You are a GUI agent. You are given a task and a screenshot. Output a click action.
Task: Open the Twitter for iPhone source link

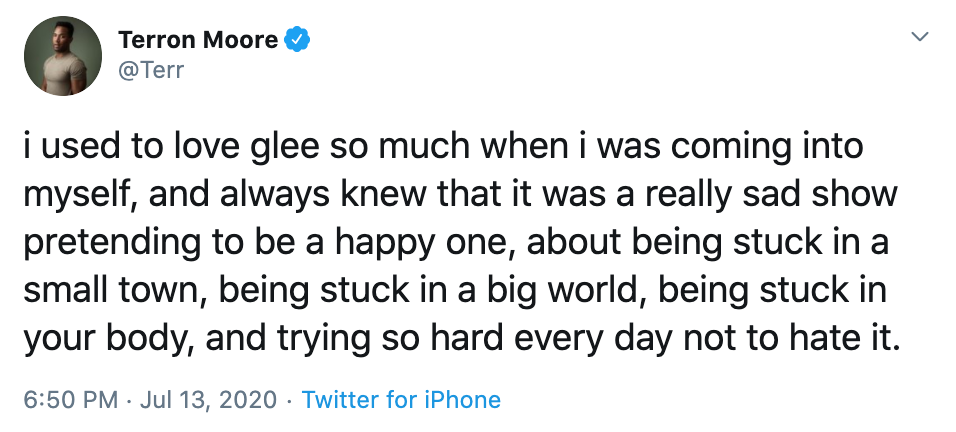pyautogui.click(x=401, y=400)
